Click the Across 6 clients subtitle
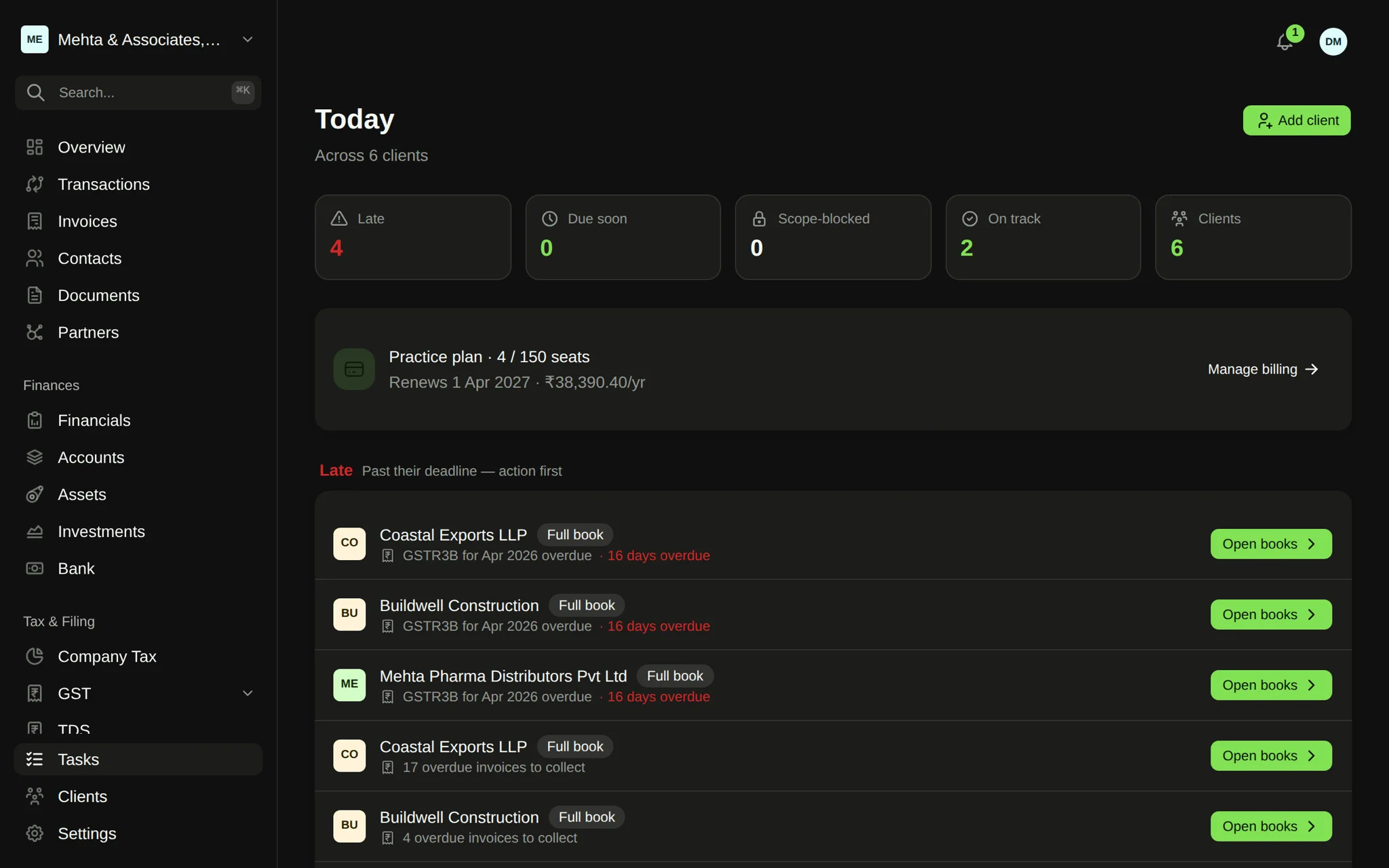Image resolution: width=1389 pixels, height=868 pixels. (x=371, y=155)
